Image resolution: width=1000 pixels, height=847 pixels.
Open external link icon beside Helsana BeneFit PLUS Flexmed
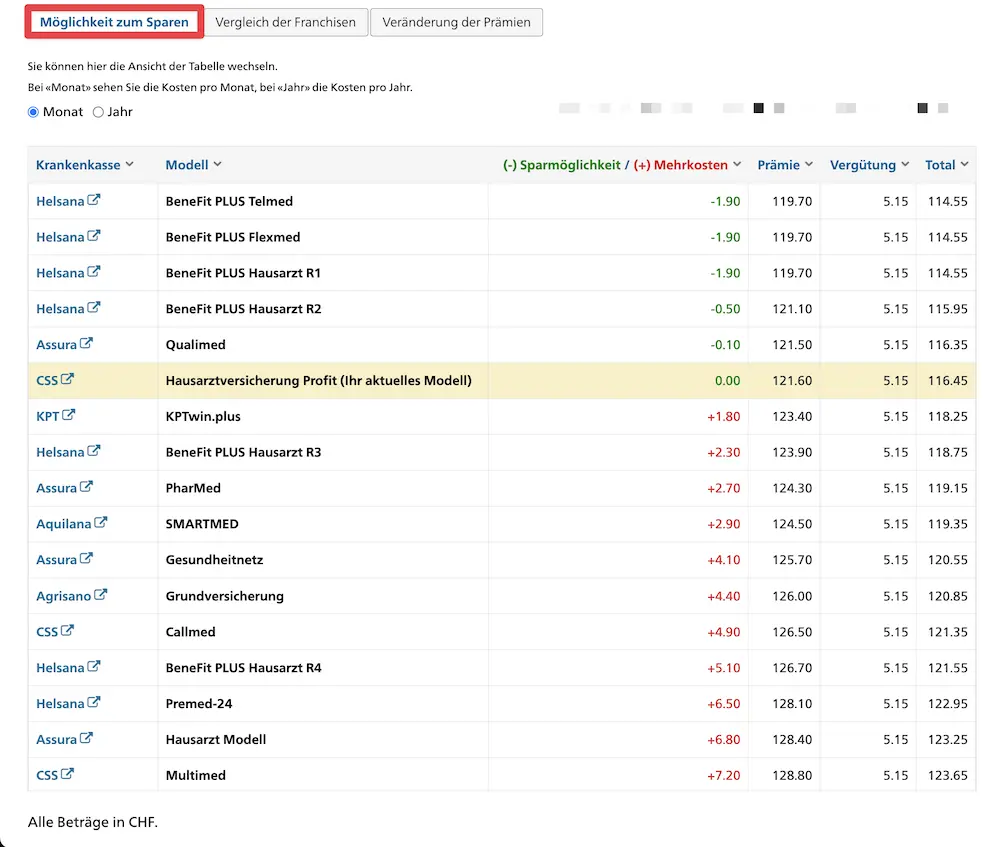pos(94,235)
